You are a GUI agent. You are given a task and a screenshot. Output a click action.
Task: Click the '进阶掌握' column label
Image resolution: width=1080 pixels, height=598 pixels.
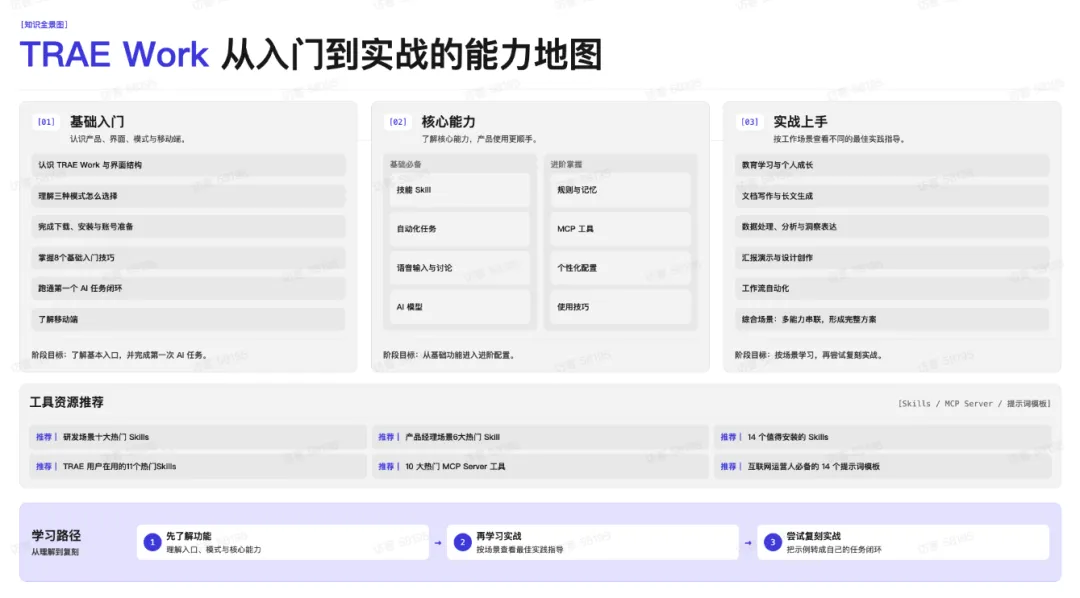coord(566,165)
